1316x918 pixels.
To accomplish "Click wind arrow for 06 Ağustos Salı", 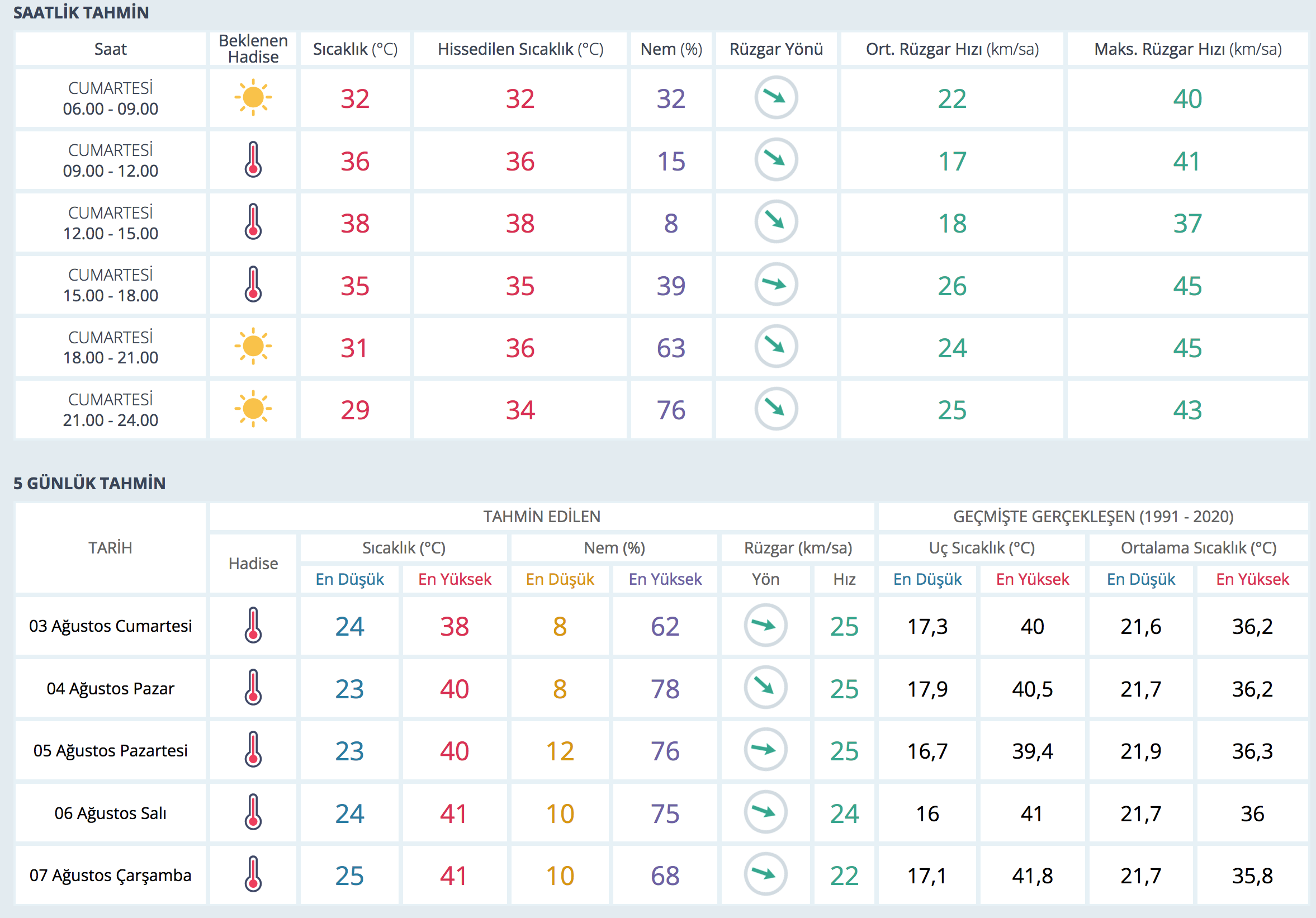I will click(765, 812).
